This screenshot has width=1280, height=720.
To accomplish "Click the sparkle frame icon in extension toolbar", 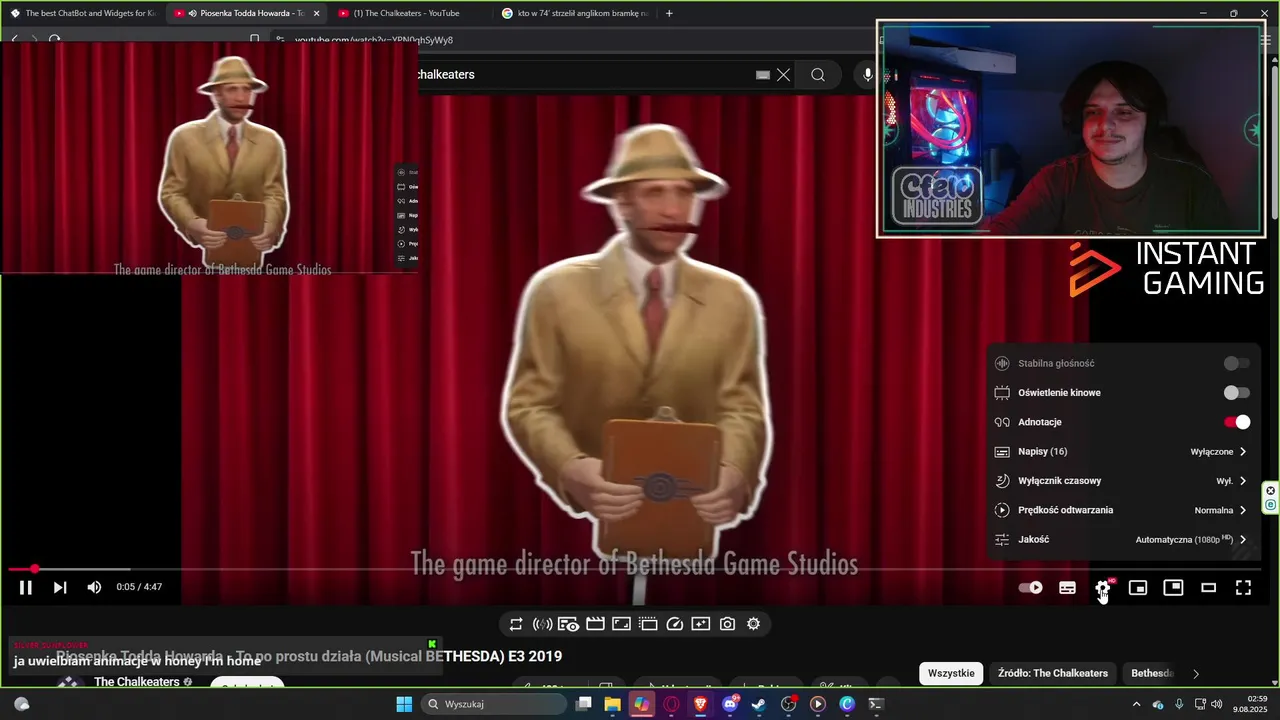I will coord(700,624).
